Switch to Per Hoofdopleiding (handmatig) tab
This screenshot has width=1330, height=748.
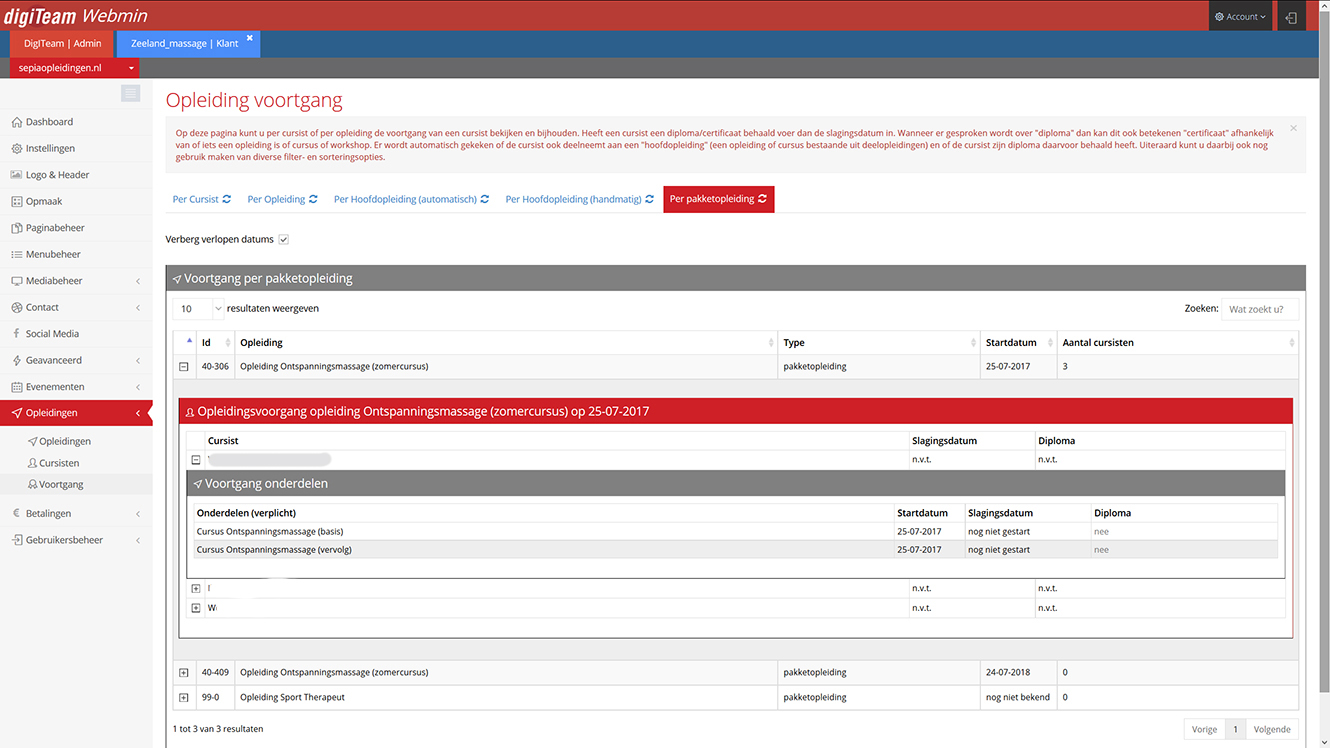tap(580, 199)
